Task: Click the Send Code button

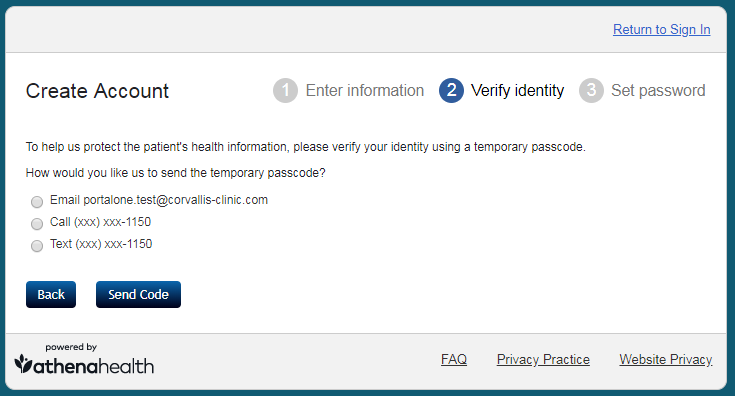Action: point(138,294)
